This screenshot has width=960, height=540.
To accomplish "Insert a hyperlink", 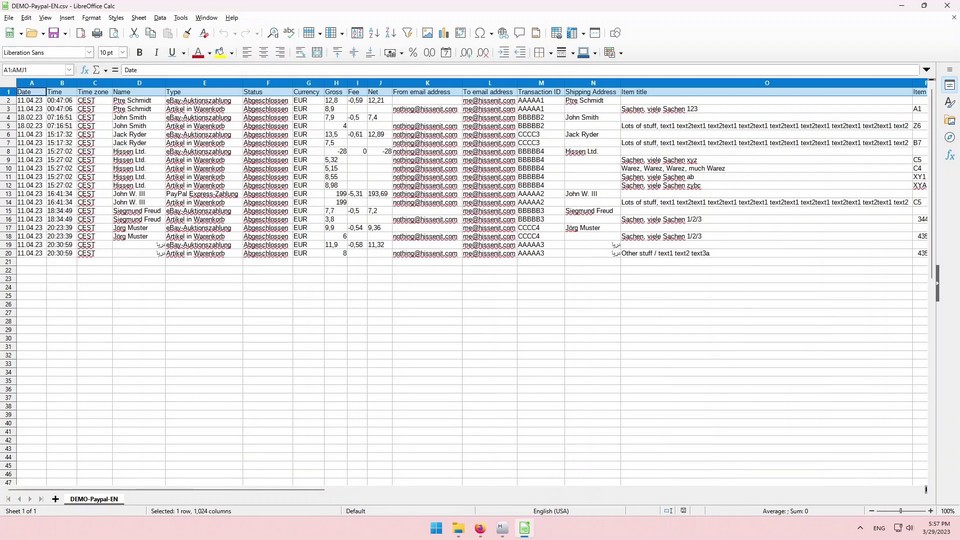I will pos(503,33).
